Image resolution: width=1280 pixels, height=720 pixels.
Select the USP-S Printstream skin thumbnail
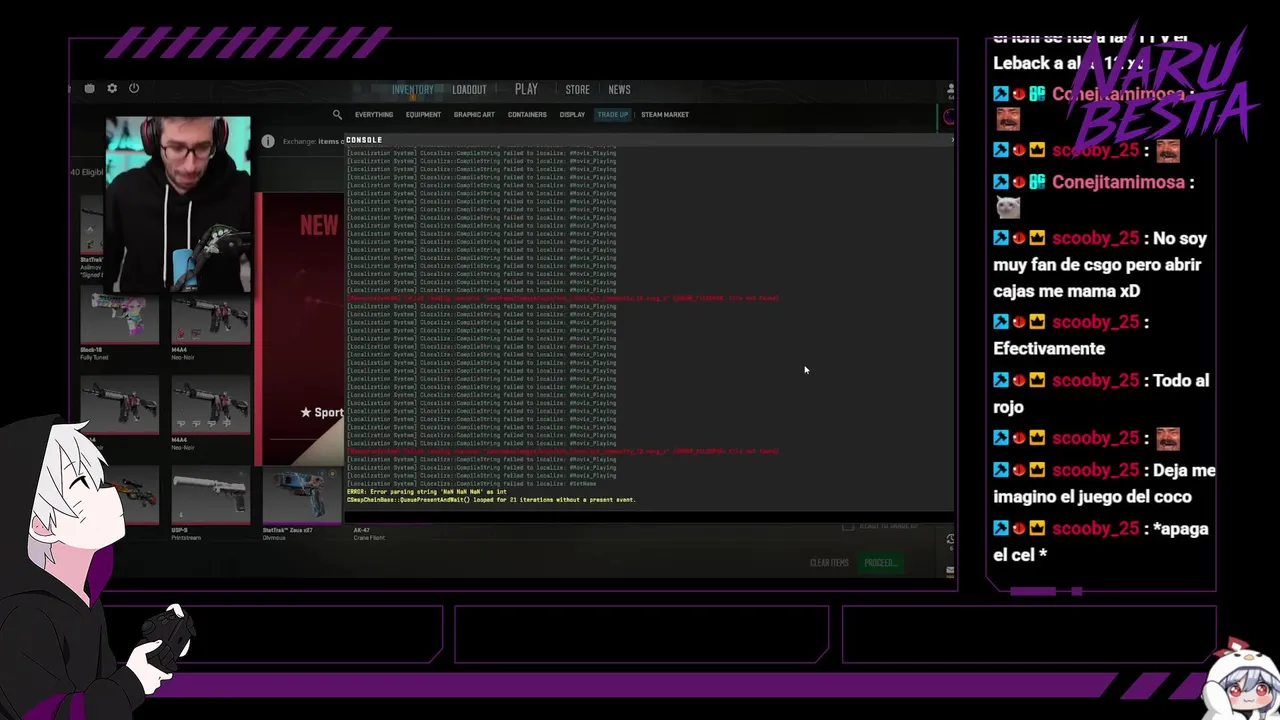coord(210,497)
